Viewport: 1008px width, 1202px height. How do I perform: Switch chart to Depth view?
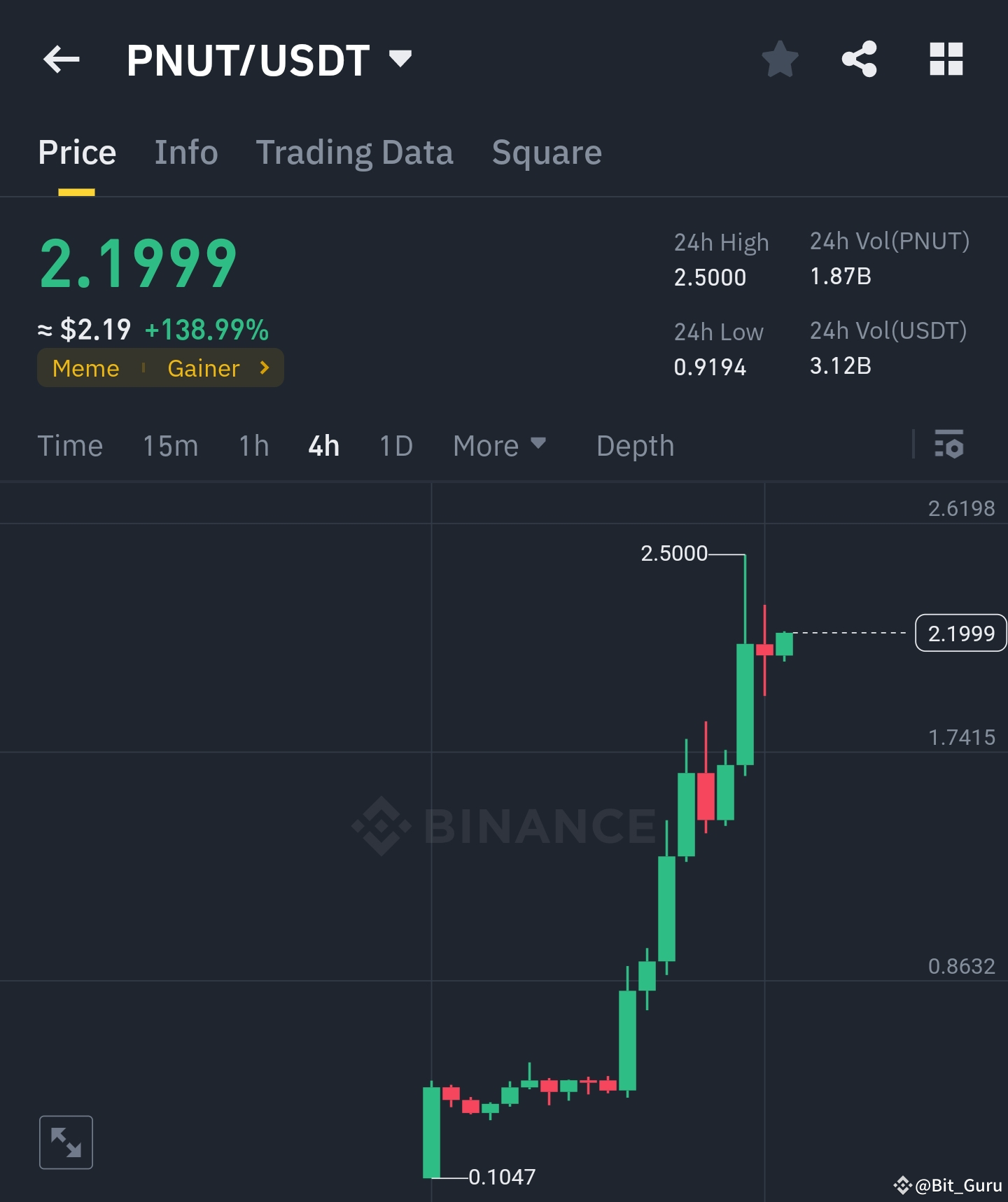[x=634, y=445]
